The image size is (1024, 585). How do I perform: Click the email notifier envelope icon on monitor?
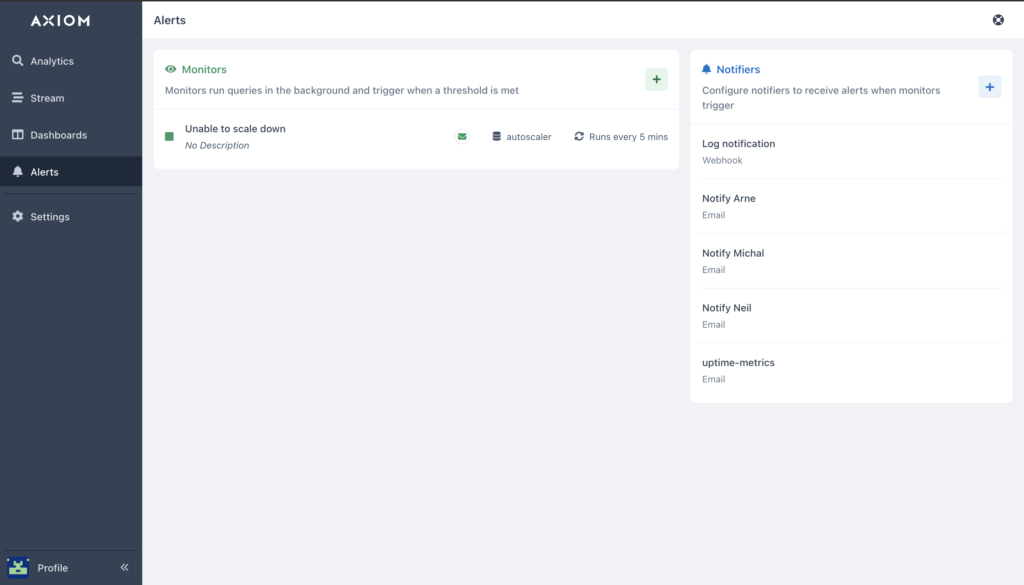click(462, 136)
